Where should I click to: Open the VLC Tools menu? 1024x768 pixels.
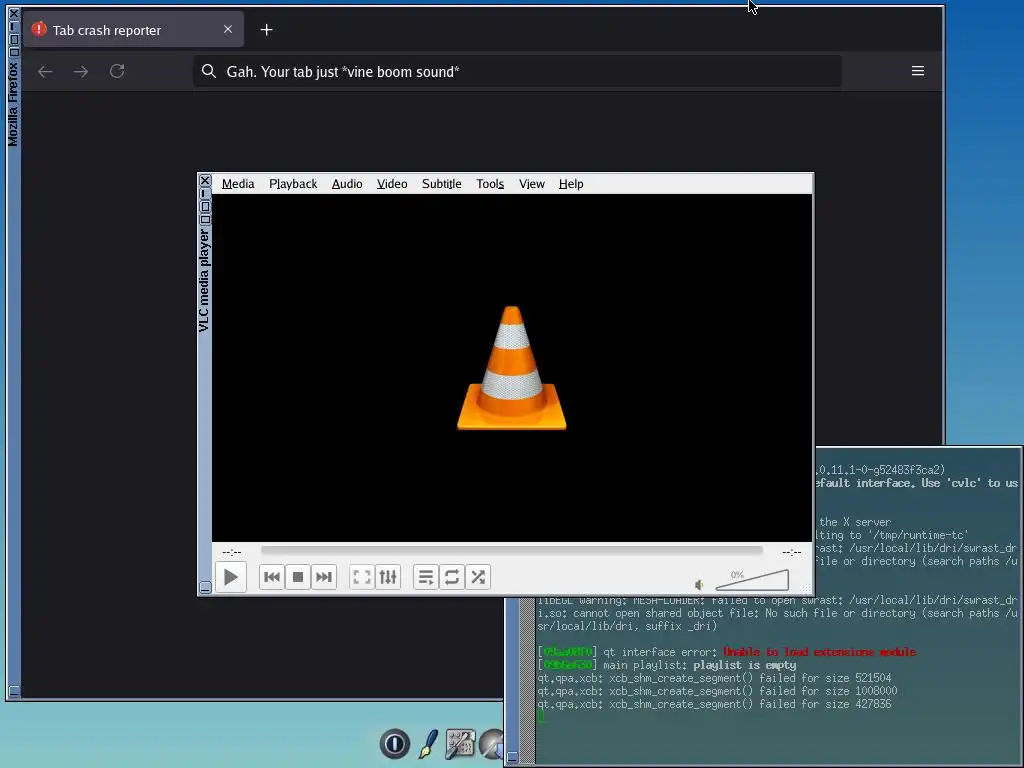click(x=490, y=184)
